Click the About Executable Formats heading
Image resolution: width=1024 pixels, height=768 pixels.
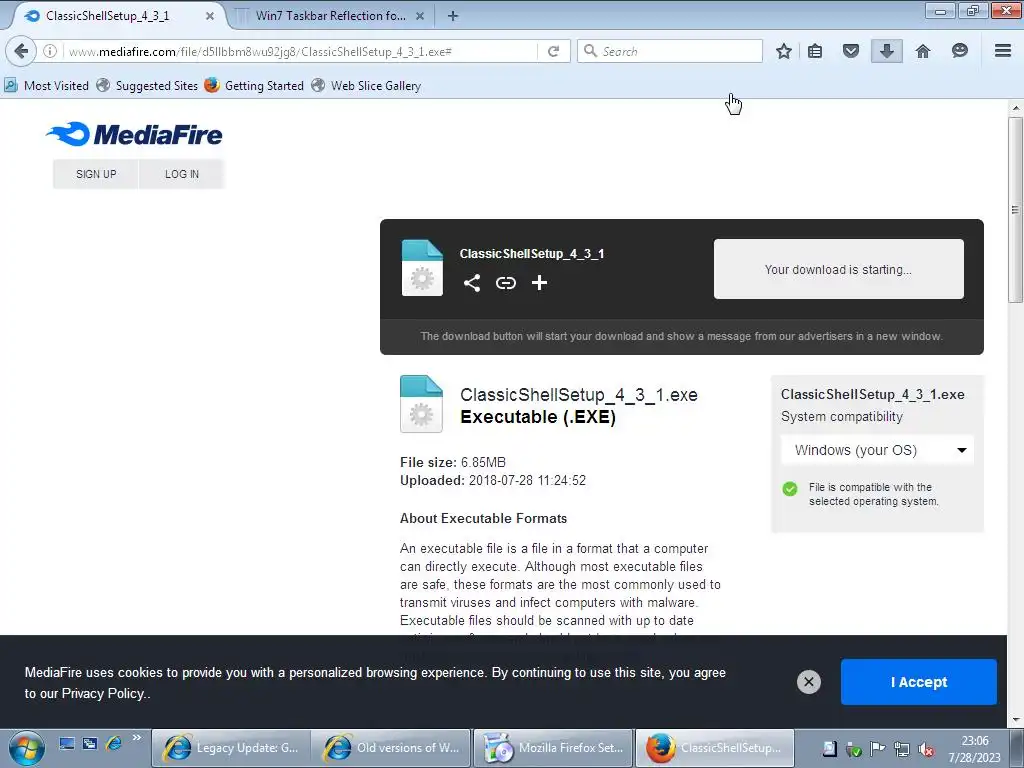click(483, 519)
